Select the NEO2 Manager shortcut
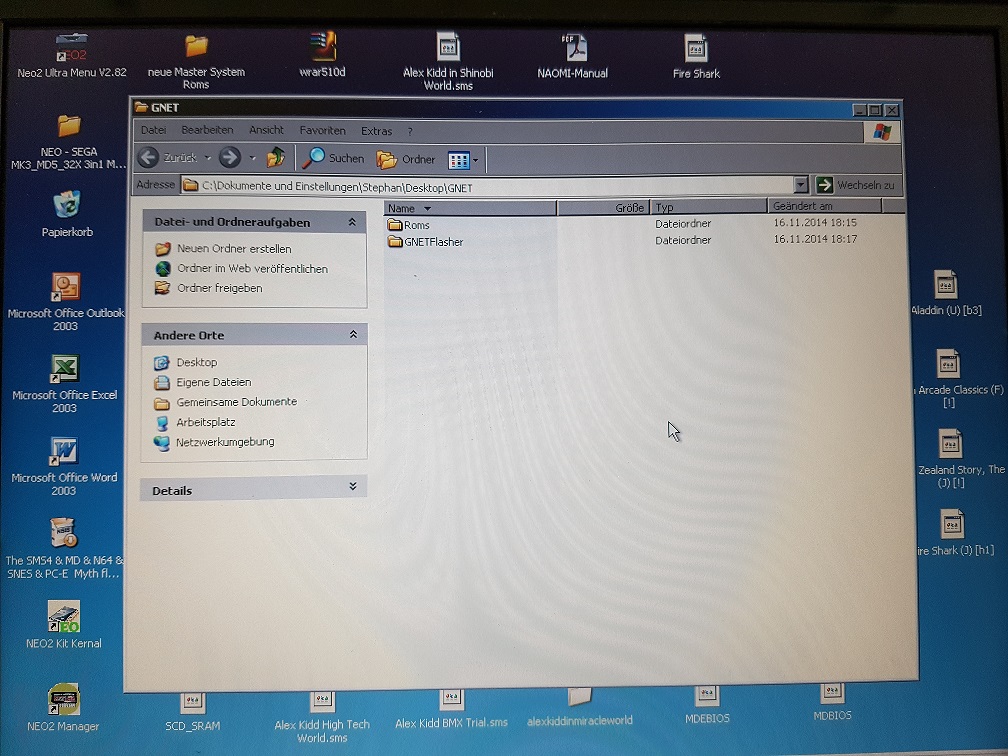1008x756 pixels. 63,707
